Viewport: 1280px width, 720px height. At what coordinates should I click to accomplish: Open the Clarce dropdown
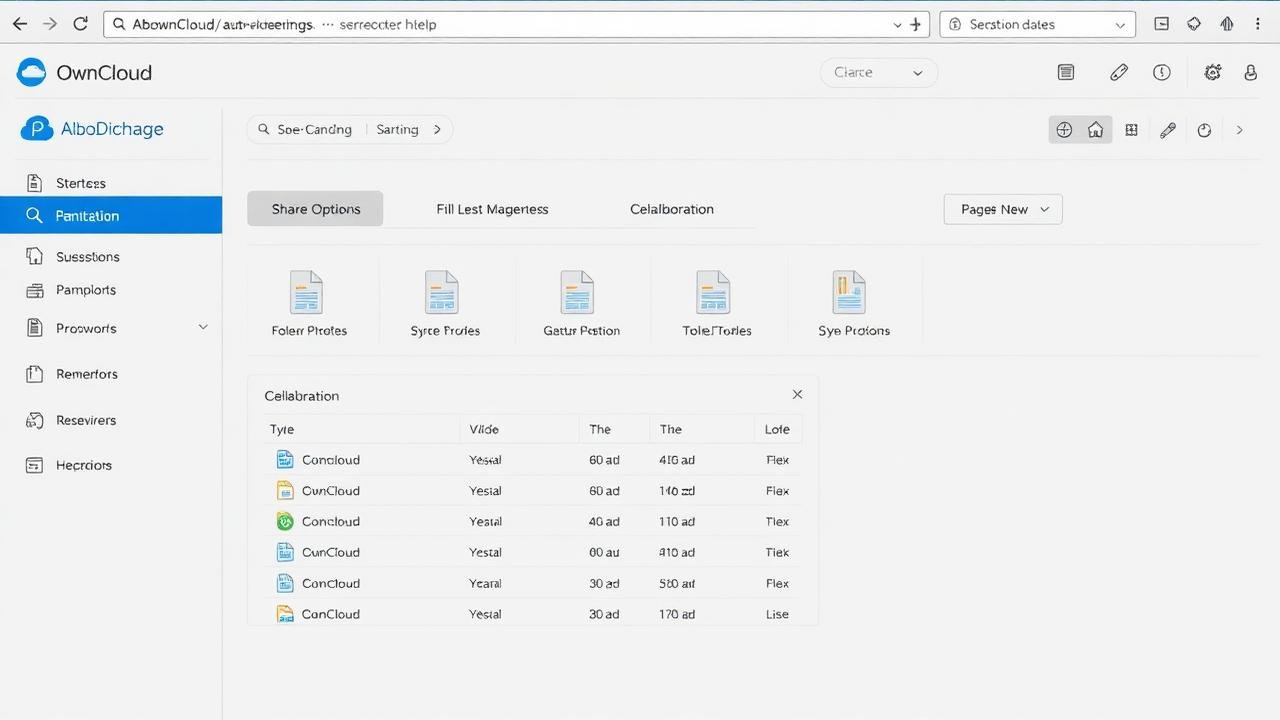[x=879, y=72]
